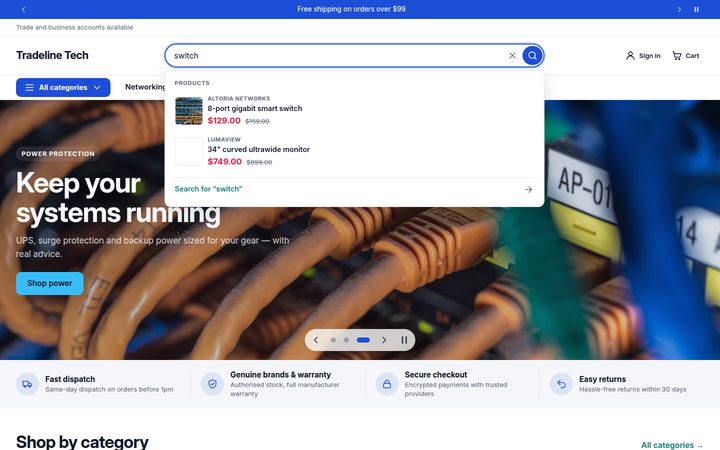Click the hamburger icon in All categories
Viewport: 720px width, 450px height.
29,87
